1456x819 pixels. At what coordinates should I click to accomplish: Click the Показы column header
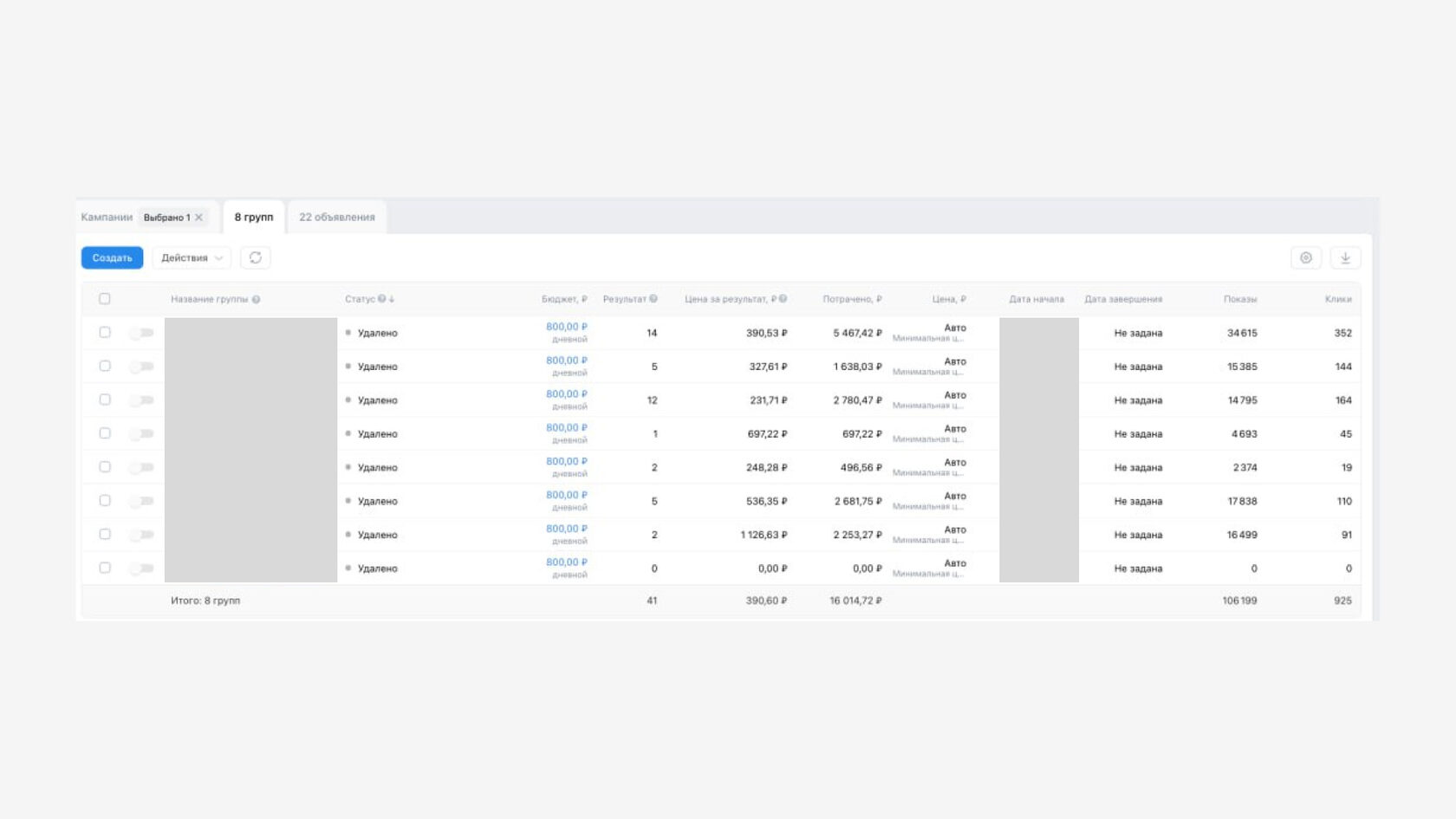point(1240,299)
